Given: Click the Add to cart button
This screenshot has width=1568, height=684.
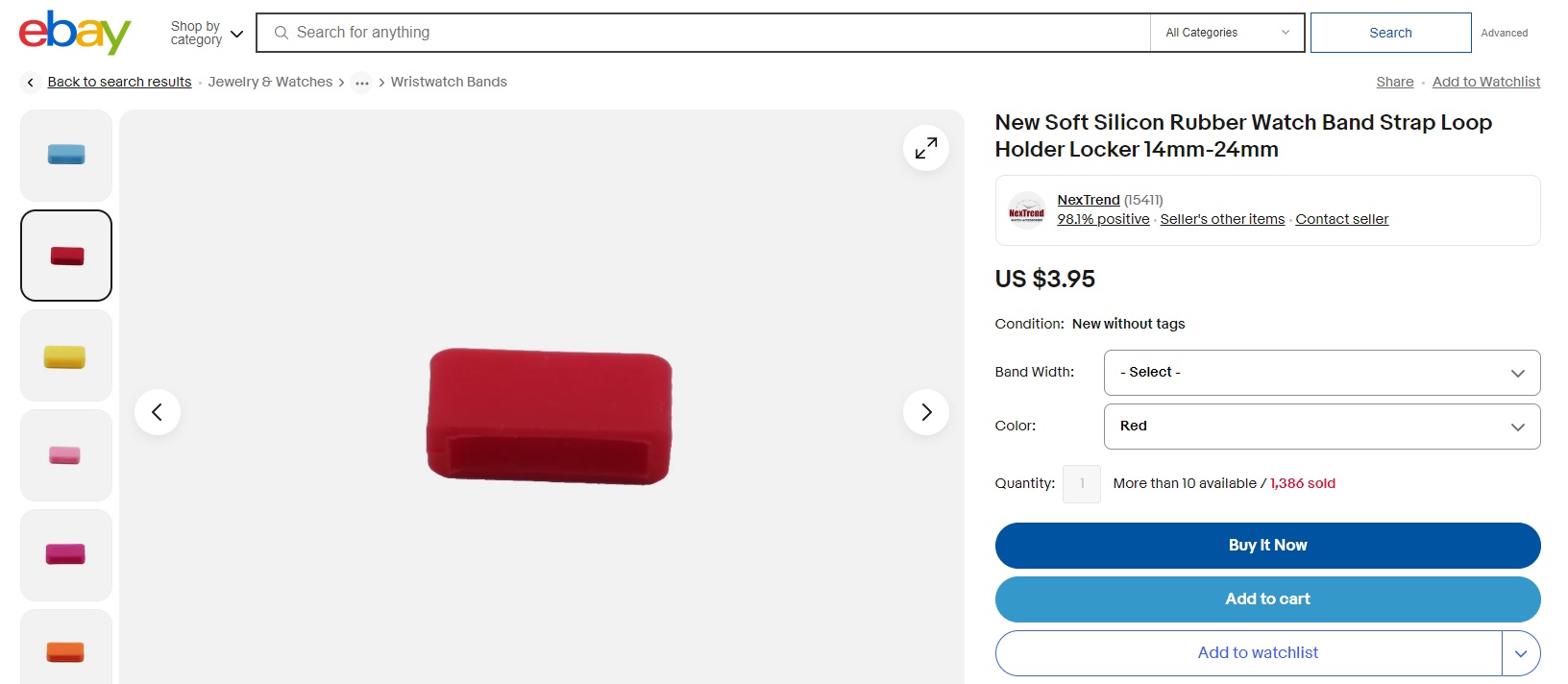Looking at the screenshot, I should point(1267,599).
